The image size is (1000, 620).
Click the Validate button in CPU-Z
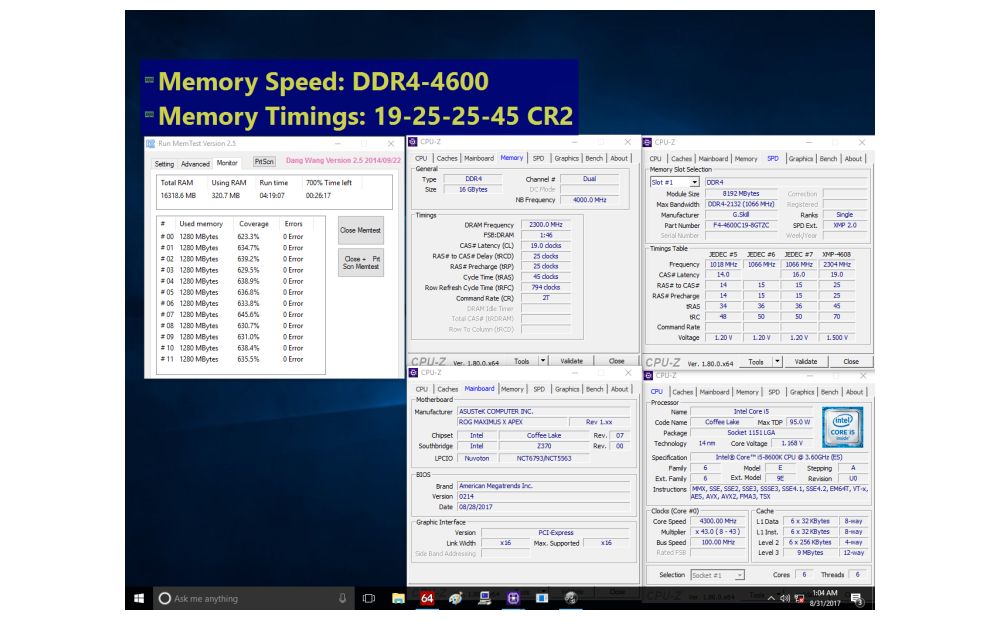(573, 360)
